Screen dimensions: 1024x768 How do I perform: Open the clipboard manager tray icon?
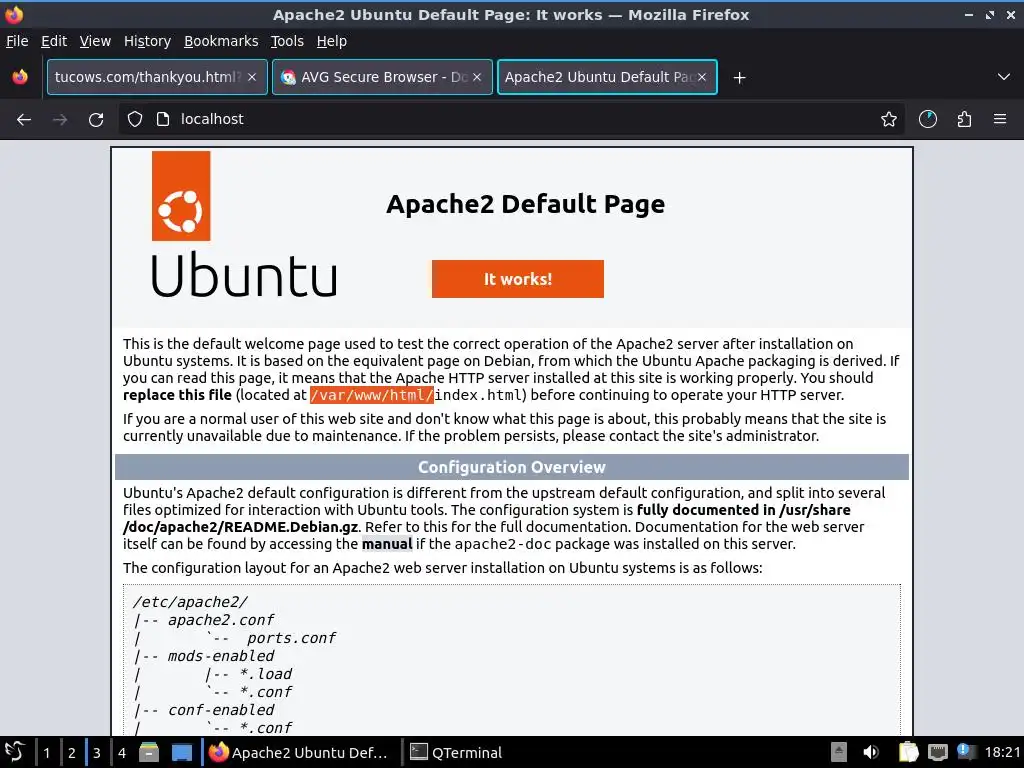(x=908, y=752)
